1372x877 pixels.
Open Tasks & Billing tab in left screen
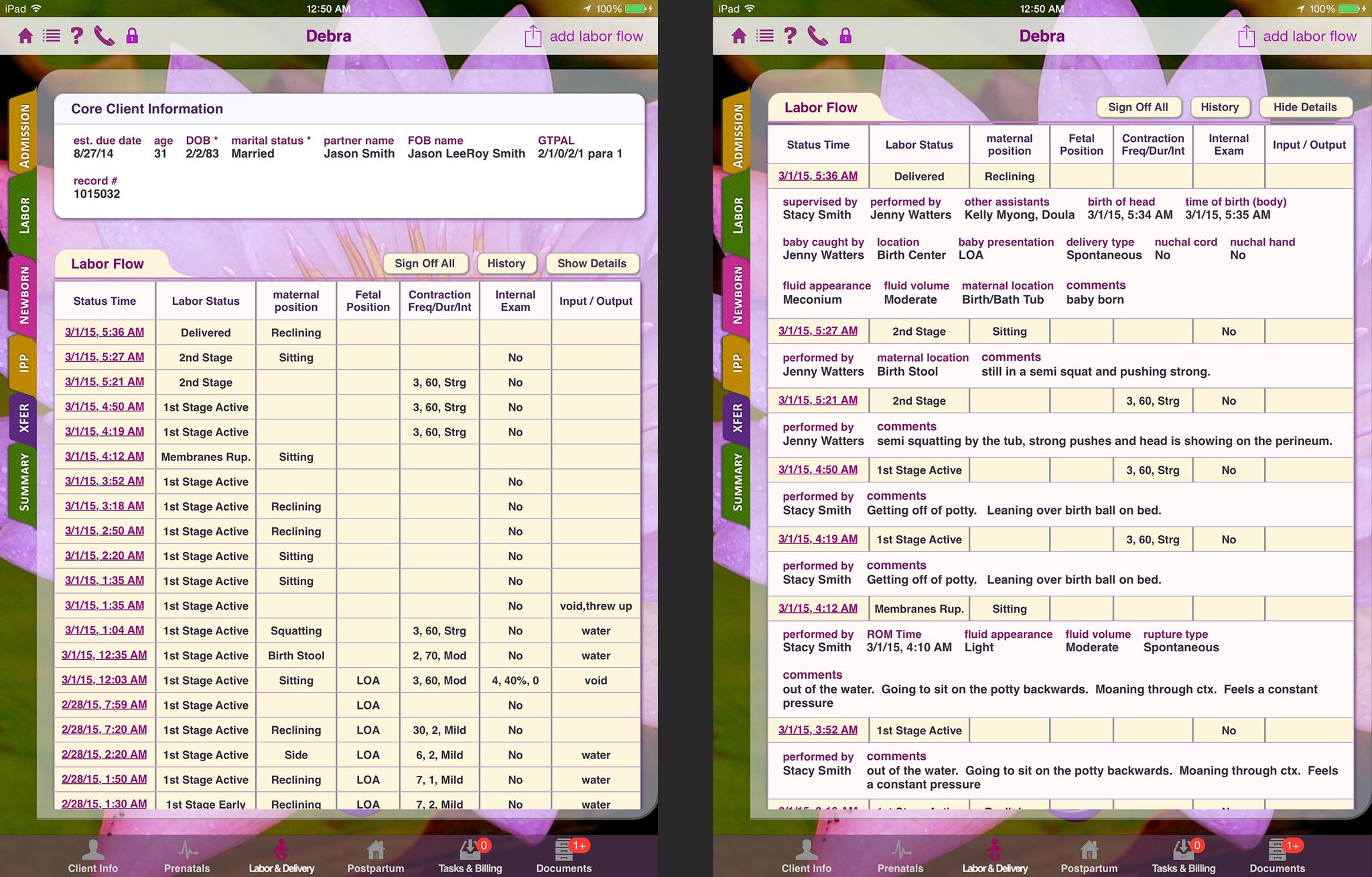(x=470, y=856)
